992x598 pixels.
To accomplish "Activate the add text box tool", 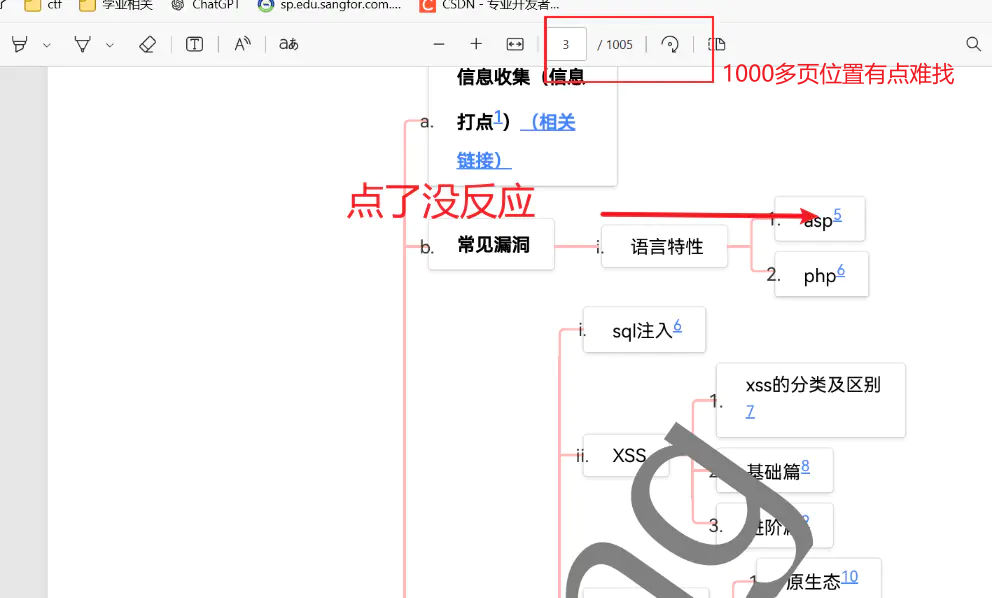I will pos(195,44).
